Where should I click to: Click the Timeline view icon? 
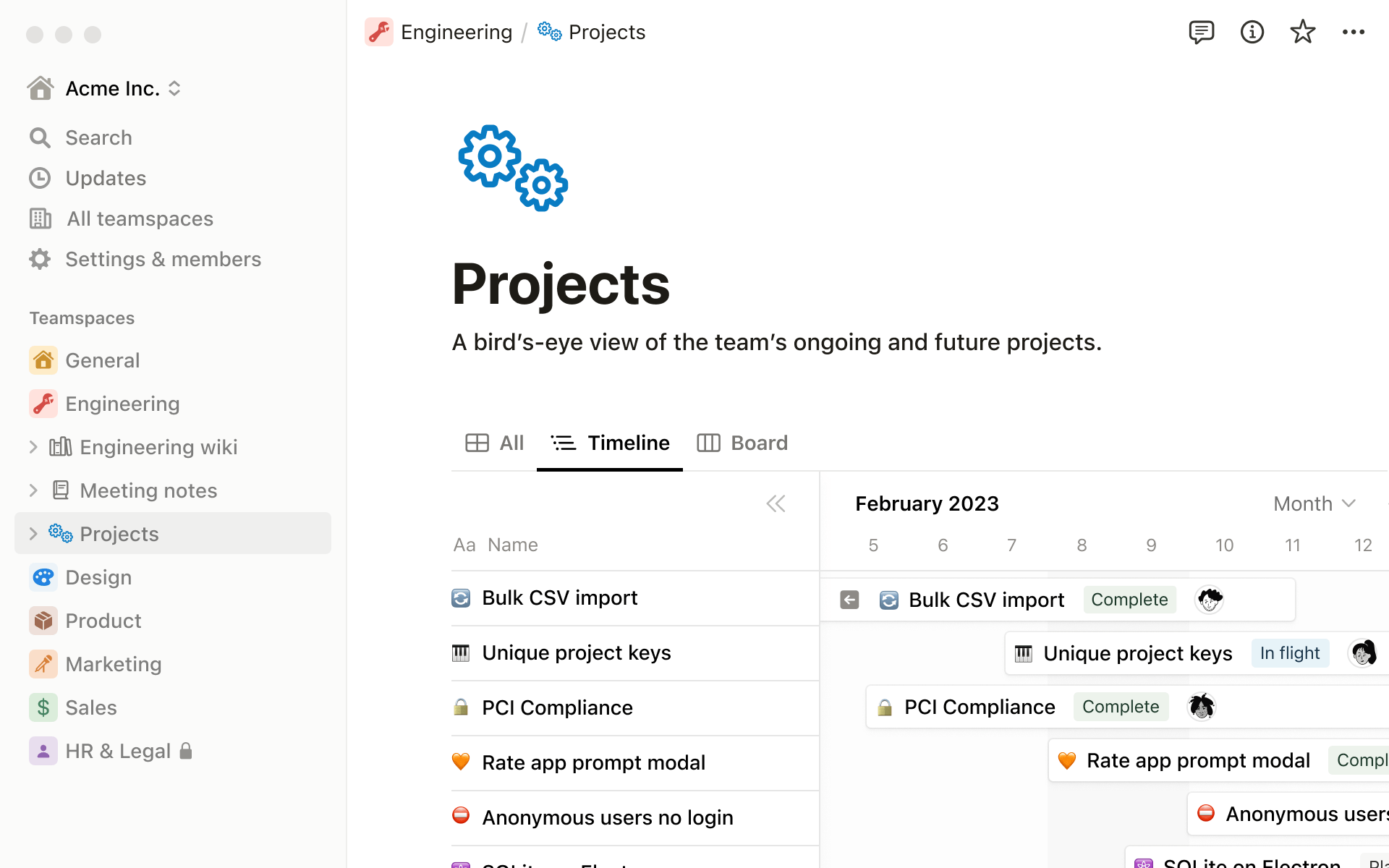(563, 442)
